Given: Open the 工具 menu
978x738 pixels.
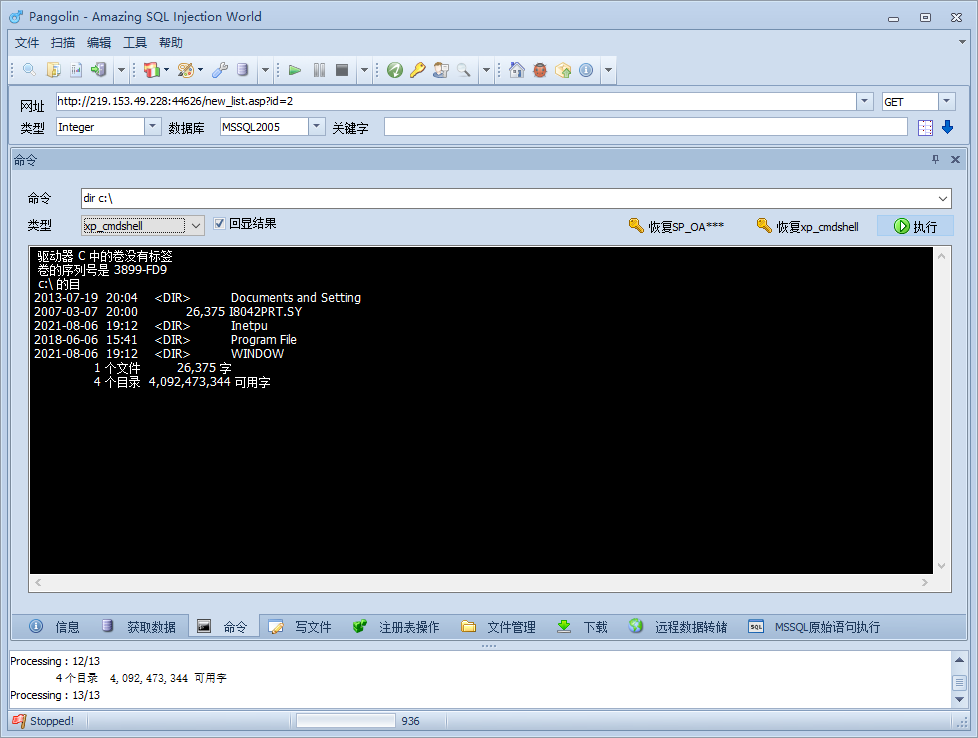Looking at the screenshot, I should point(135,42).
